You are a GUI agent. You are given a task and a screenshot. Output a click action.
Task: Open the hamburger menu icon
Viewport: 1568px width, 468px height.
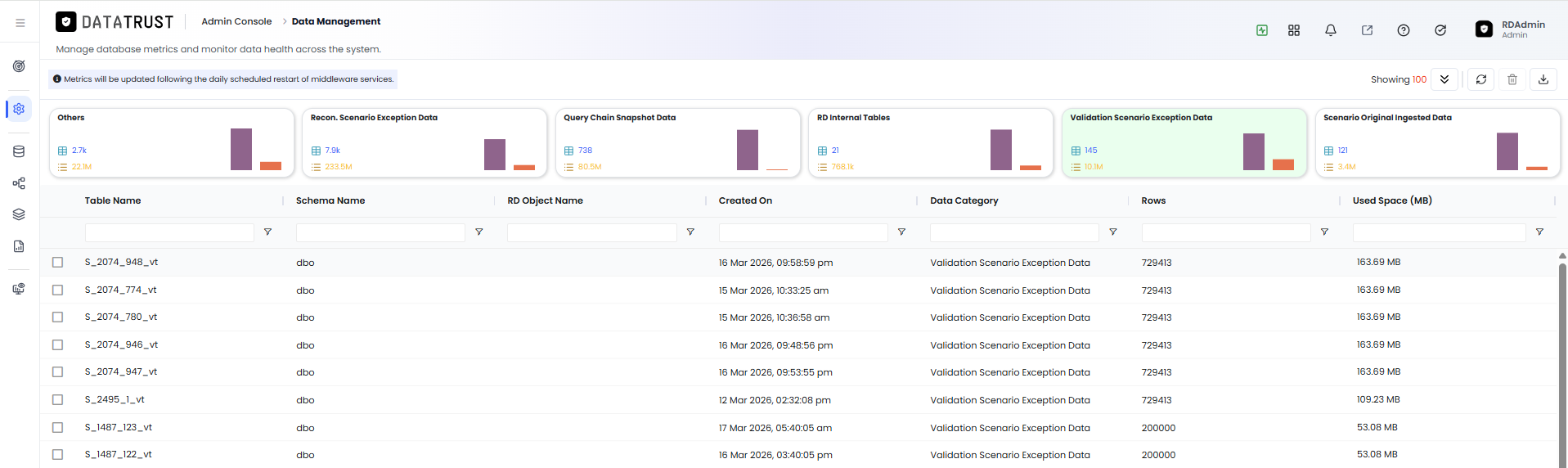click(x=20, y=23)
